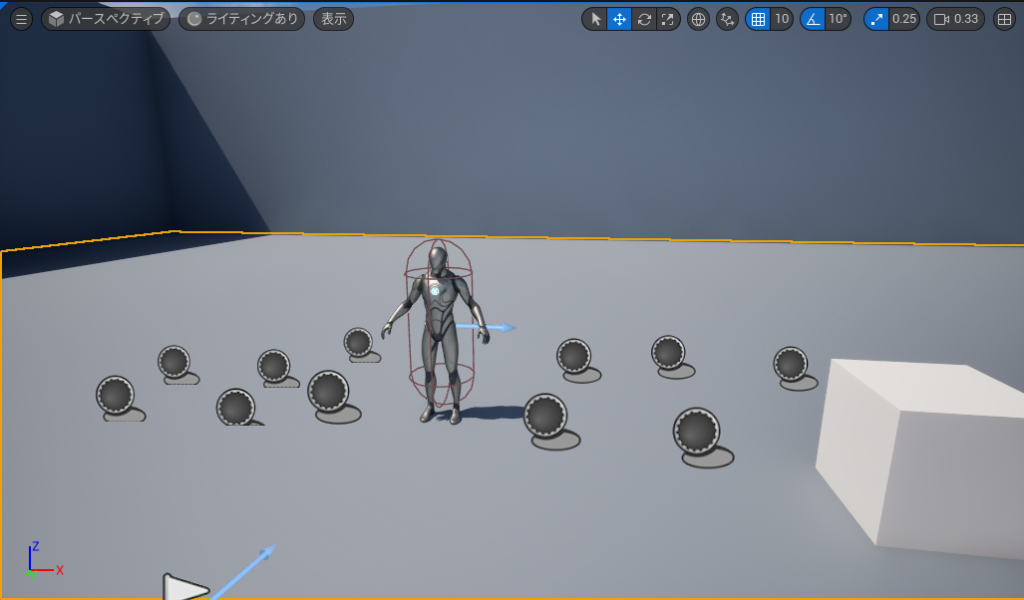The height and width of the screenshot is (600, 1024).
Task: Choose the Select (arrow) transform tool
Action: tap(595, 19)
